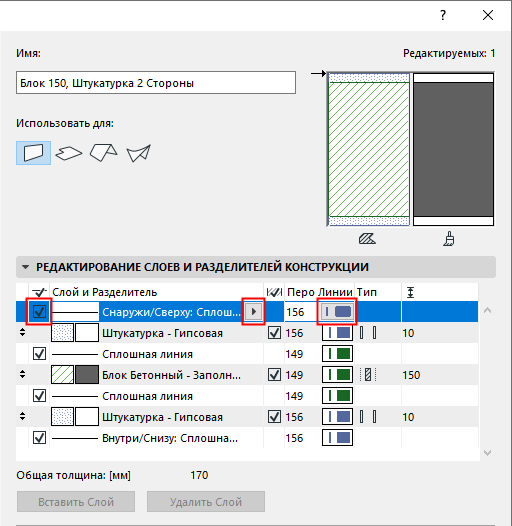Click the Удалить Слой button
Screen dimensions: 512x526
click(206, 502)
